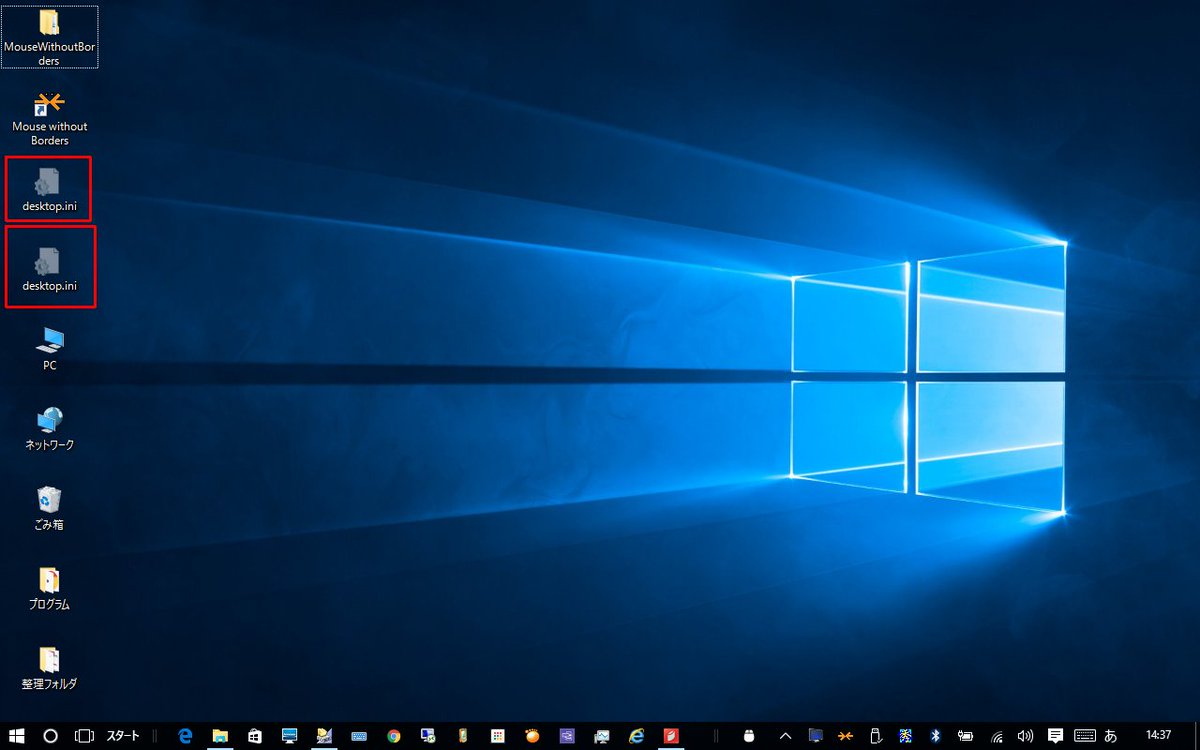
Task: Open the on-screen keyboard taskbar icon
Action: coord(359,735)
